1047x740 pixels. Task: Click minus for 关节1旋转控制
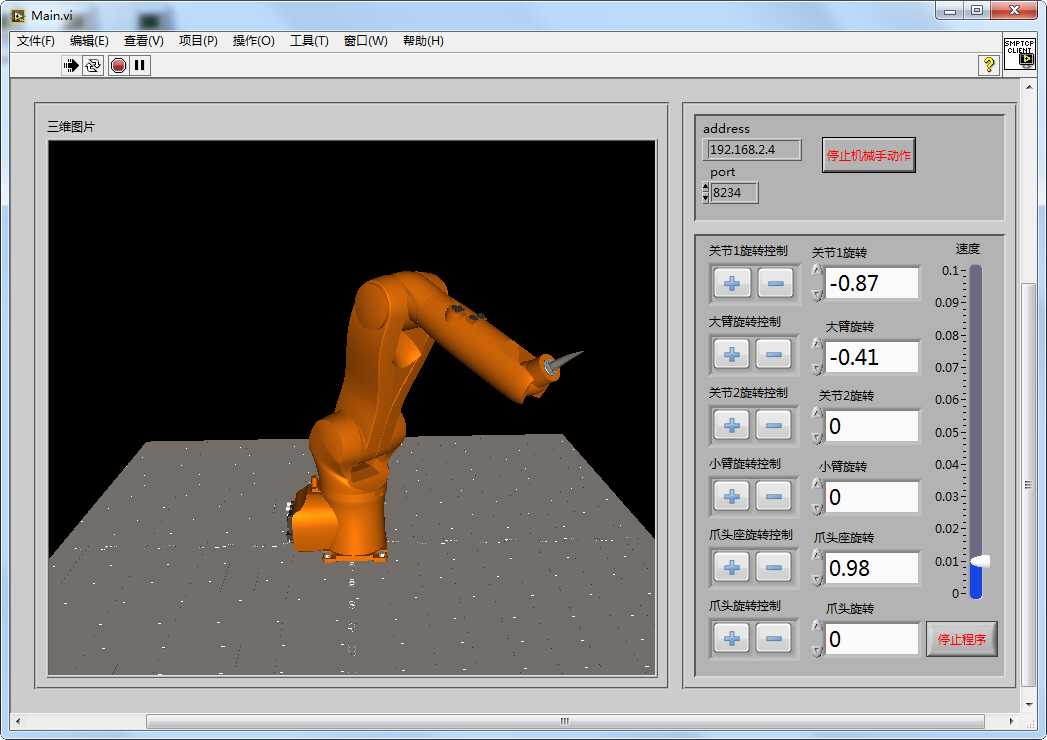click(x=775, y=283)
